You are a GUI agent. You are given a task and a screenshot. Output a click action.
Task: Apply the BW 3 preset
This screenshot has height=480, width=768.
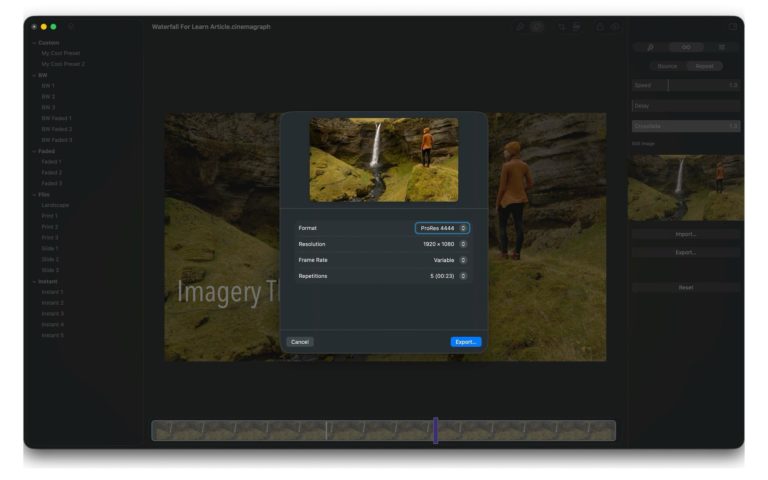48,107
